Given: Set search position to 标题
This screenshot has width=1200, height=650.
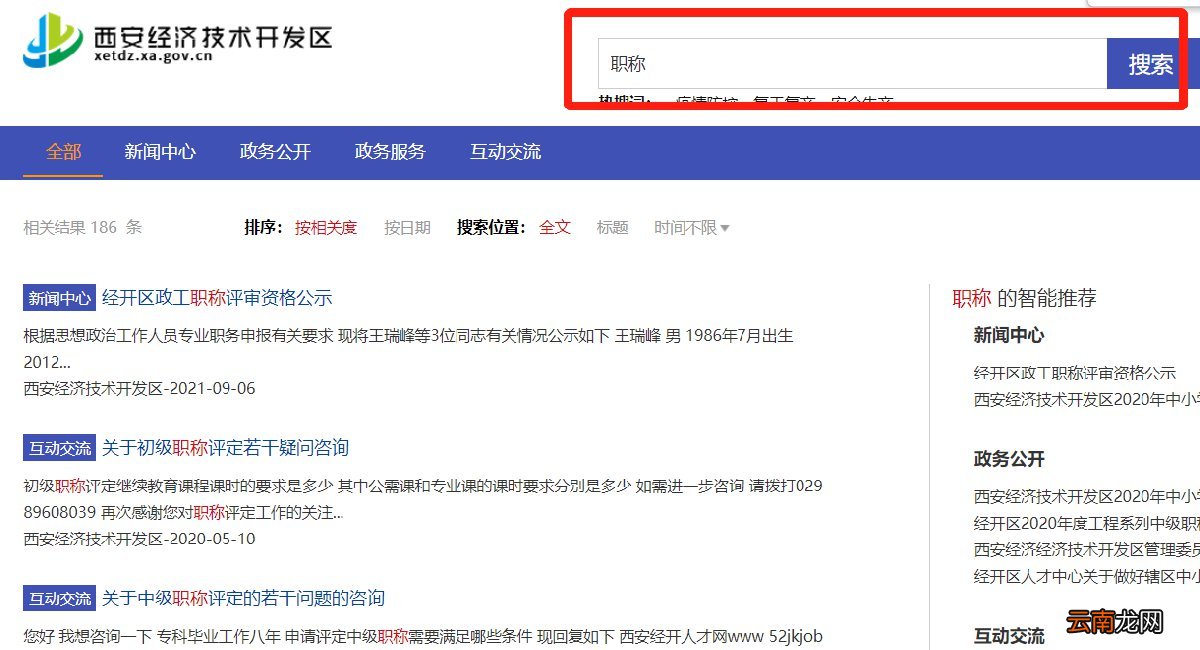Looking at the screenshot, I should [x=612, y=228].
